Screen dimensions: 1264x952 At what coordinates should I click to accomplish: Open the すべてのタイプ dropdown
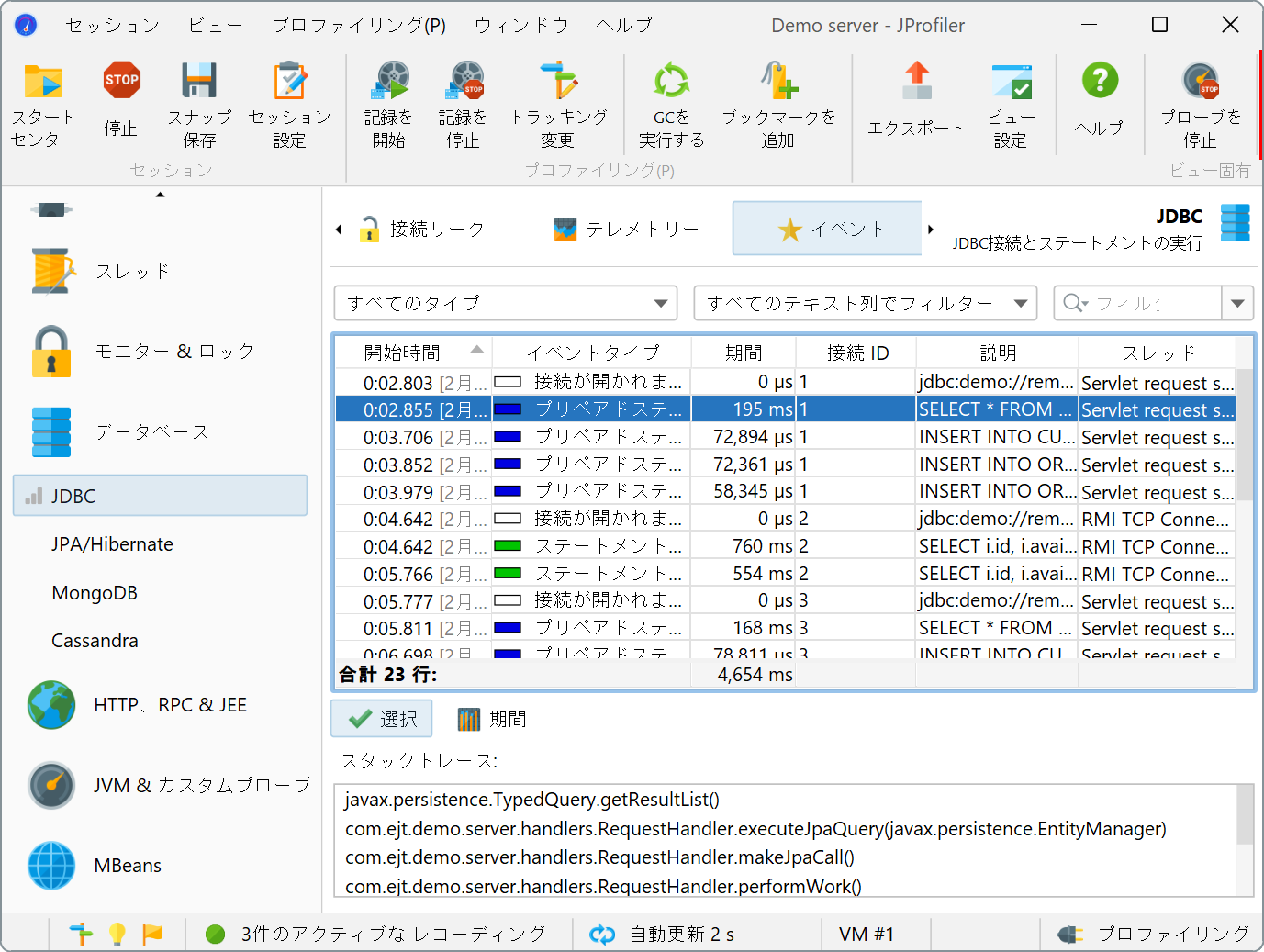pos(506,303)
